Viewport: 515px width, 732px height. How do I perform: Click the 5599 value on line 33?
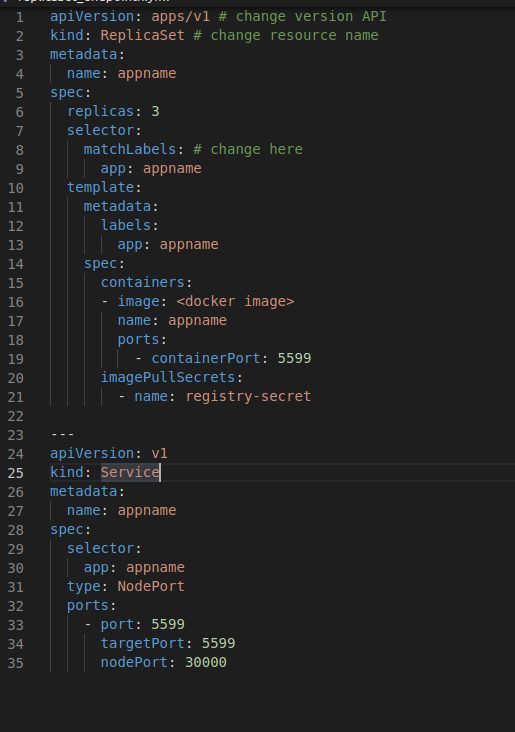[168, 625]
